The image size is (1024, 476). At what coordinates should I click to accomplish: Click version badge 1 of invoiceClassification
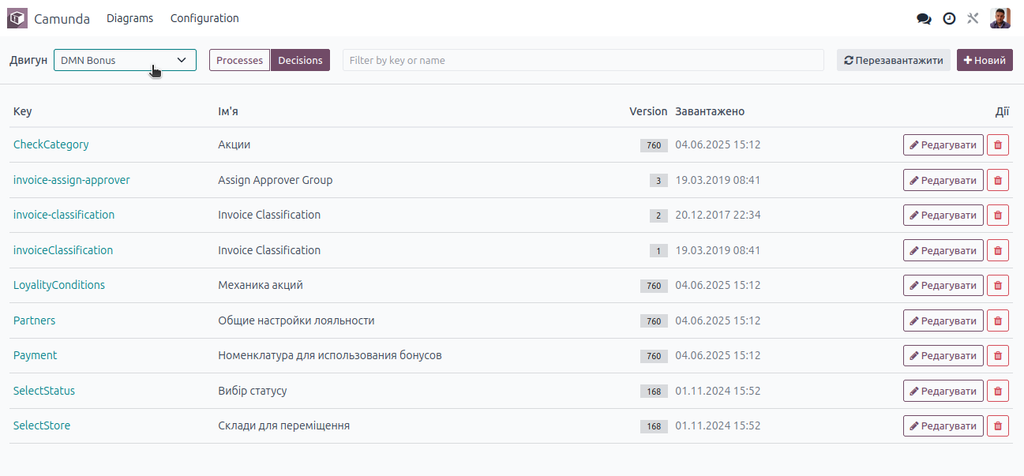tap(658, 251)
